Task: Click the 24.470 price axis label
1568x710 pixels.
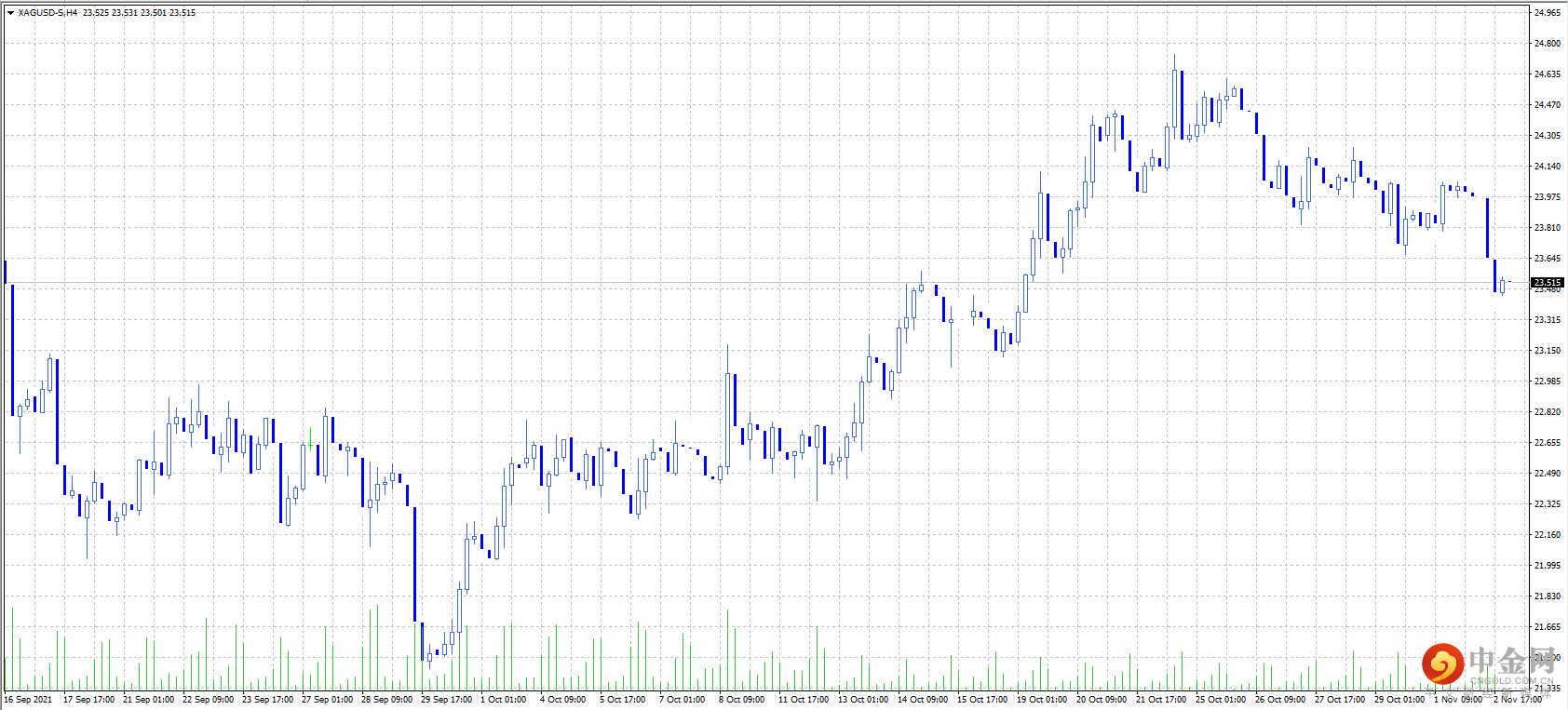Action: click(1547, 105)
